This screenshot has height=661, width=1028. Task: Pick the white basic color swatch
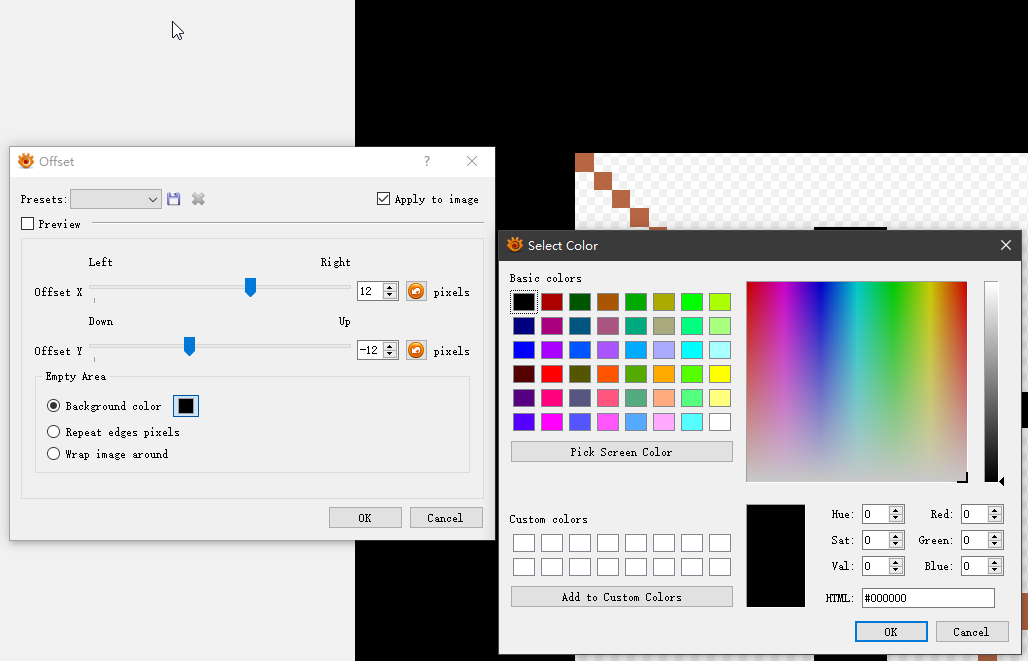[719, 422]
